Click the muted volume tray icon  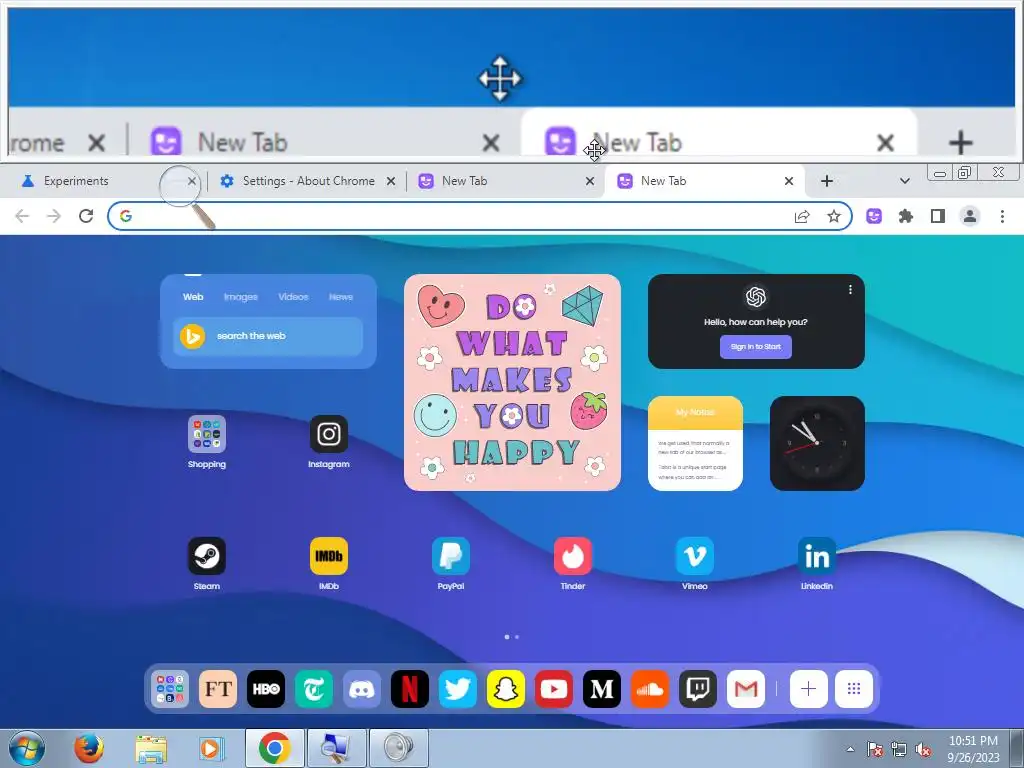924,749
